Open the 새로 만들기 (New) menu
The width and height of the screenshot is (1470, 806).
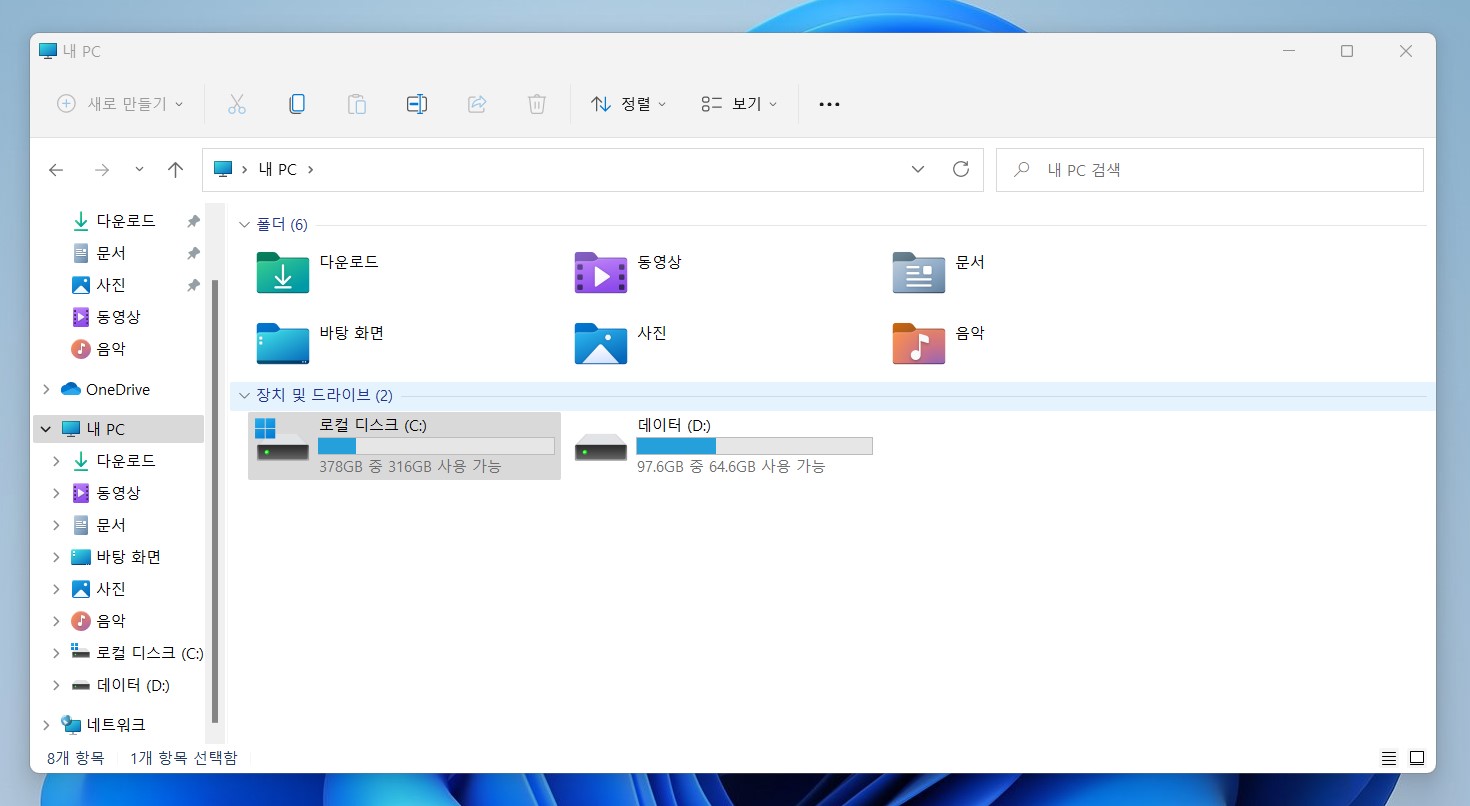(x=118, y=103)
